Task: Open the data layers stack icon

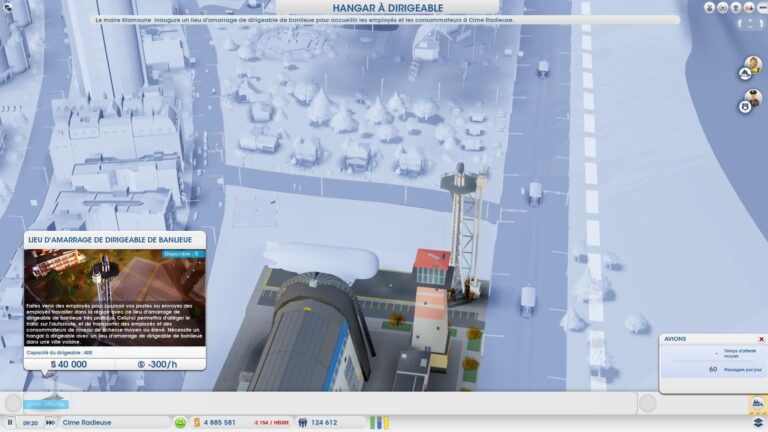Action: pos(758,422)
